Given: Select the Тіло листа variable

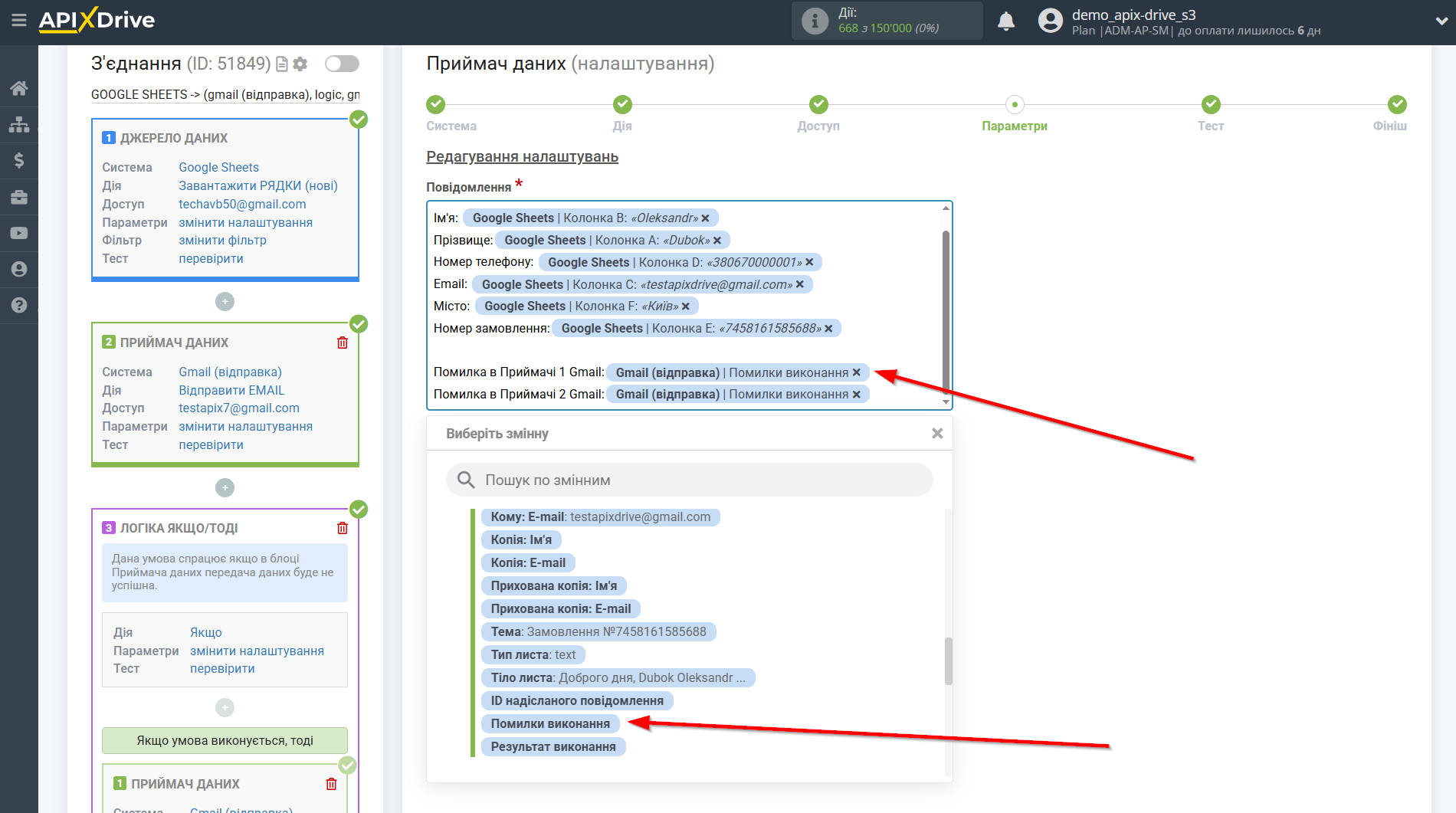Looking at the screenshot, I should [618, 678].
